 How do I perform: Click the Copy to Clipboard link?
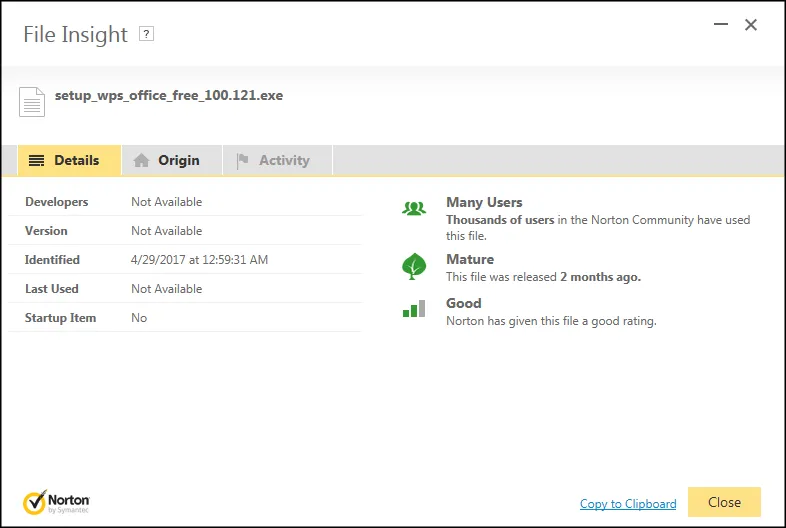click(x=628, y=503)
